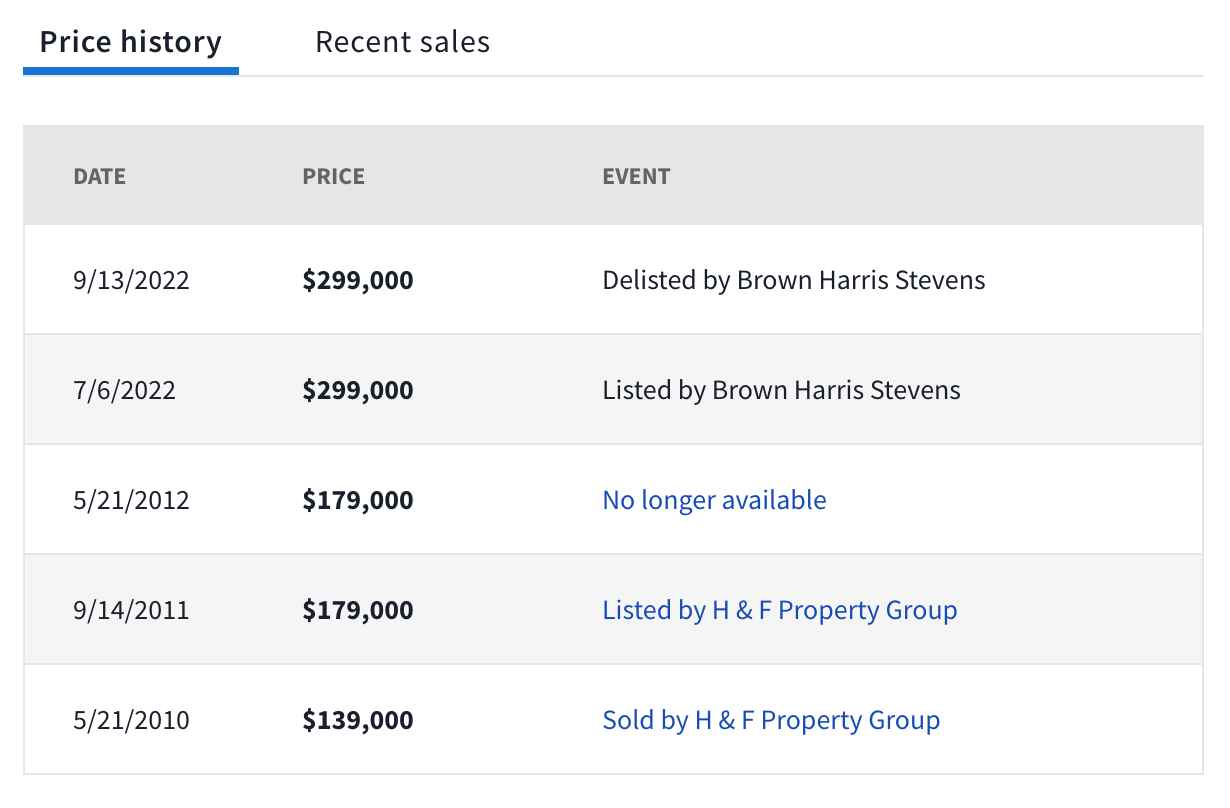Open the Recent sales tab
The image size is (1230, 808).
pyautogui.click(x=402, y=42)
